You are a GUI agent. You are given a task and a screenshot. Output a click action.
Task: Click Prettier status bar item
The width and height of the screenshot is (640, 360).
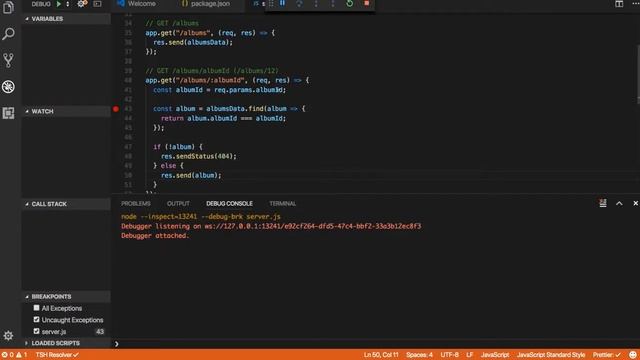click(607, 355)
